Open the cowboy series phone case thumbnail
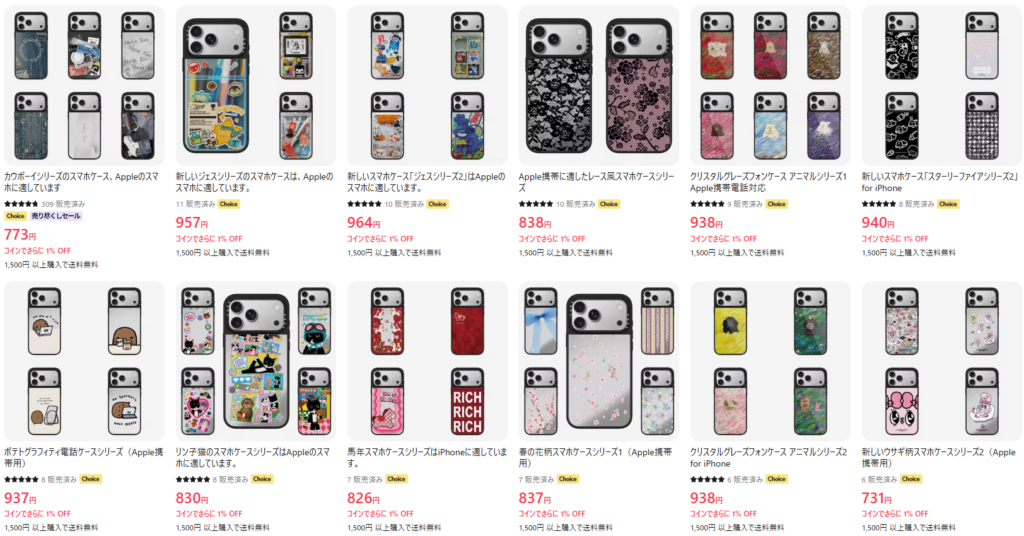 click(x=84, y=86)
